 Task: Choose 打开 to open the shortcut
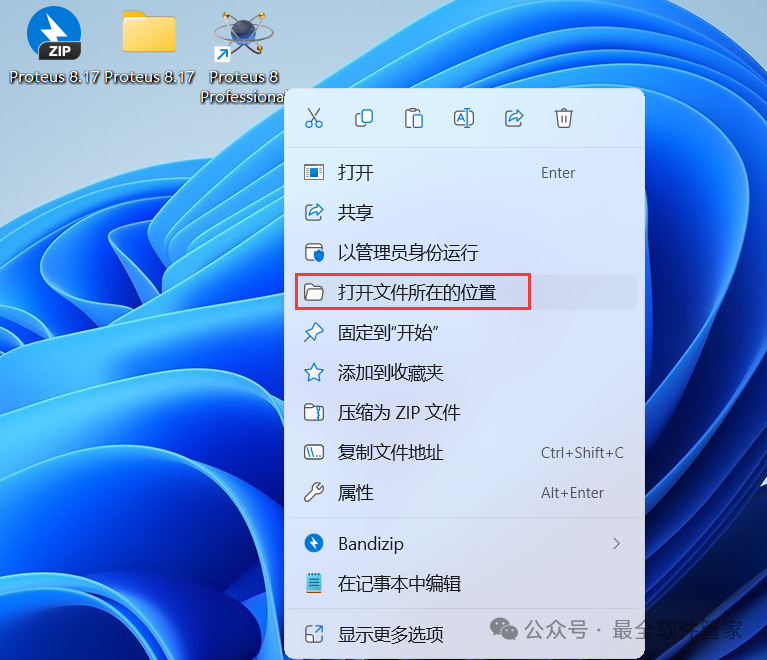356,173
